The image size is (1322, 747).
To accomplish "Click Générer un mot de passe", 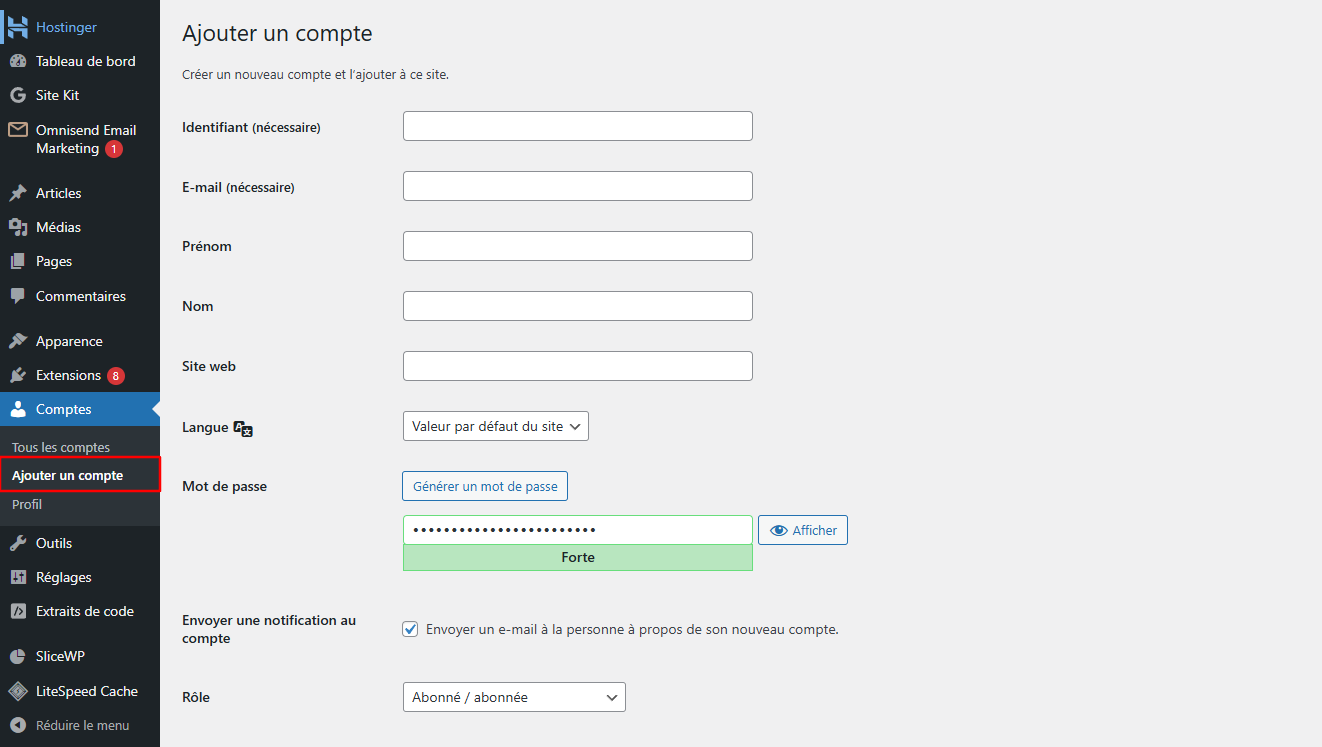I will tap(484, 486).
